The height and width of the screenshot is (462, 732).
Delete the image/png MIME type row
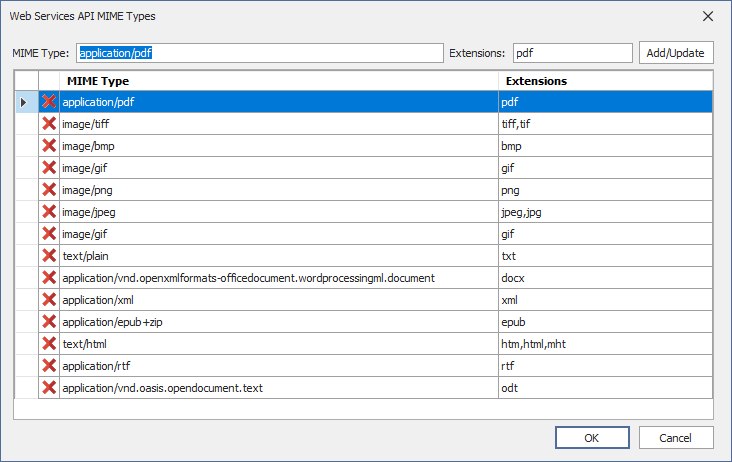[49, 189]
